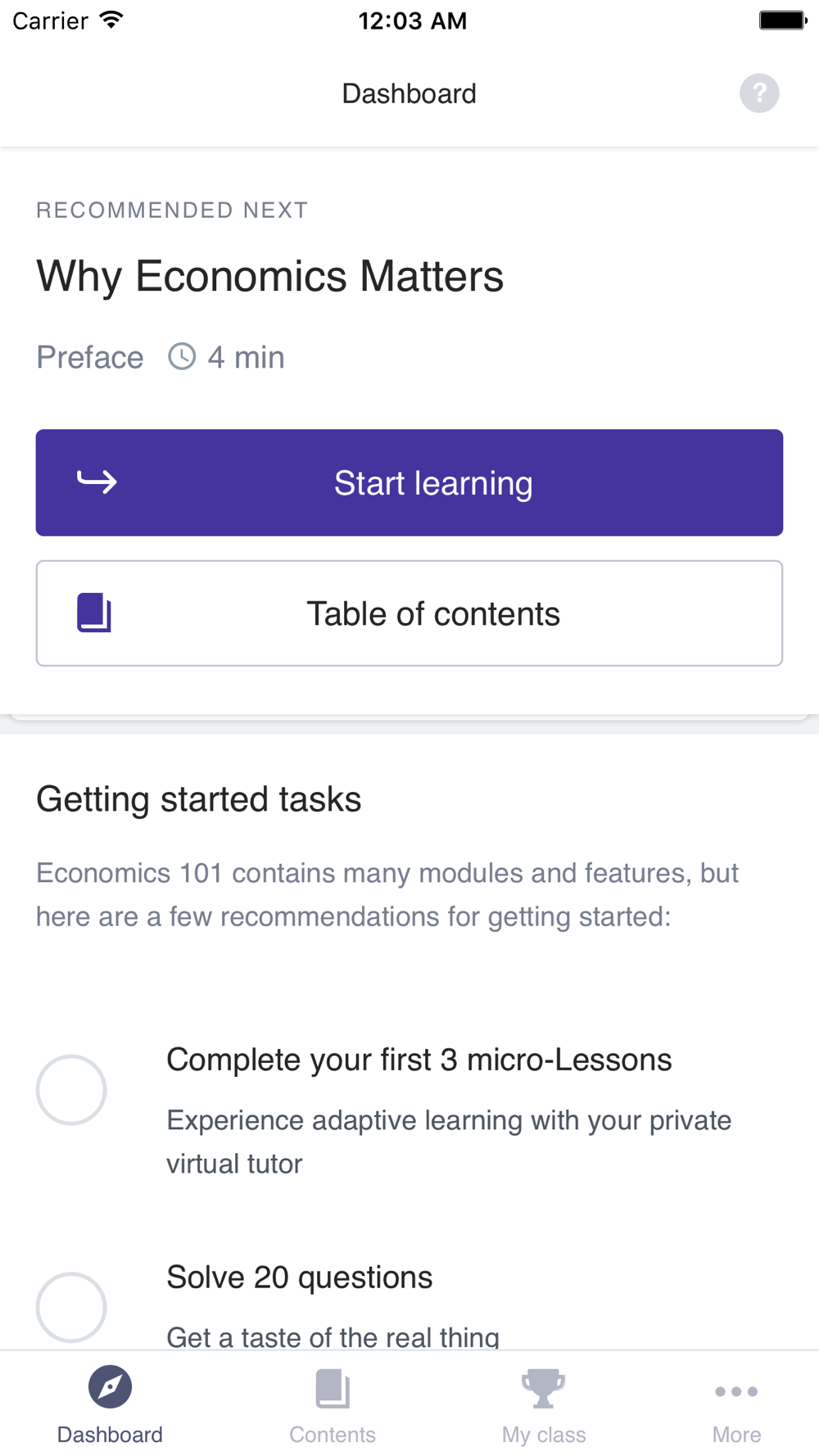
Task: Tap the arrow icon on Start learning
Action: 97,482
